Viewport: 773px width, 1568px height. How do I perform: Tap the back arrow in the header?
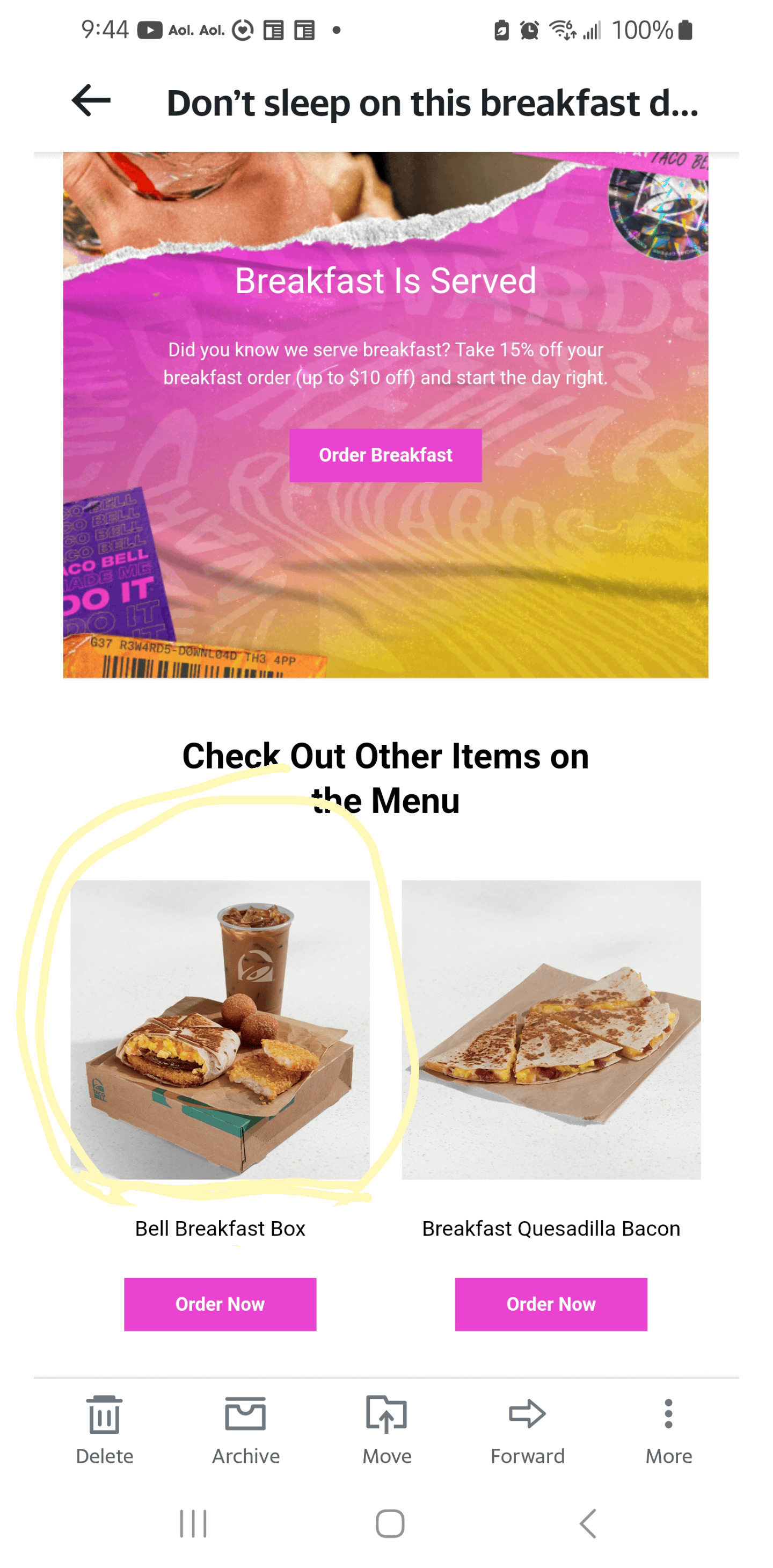(x=91, y=100)
